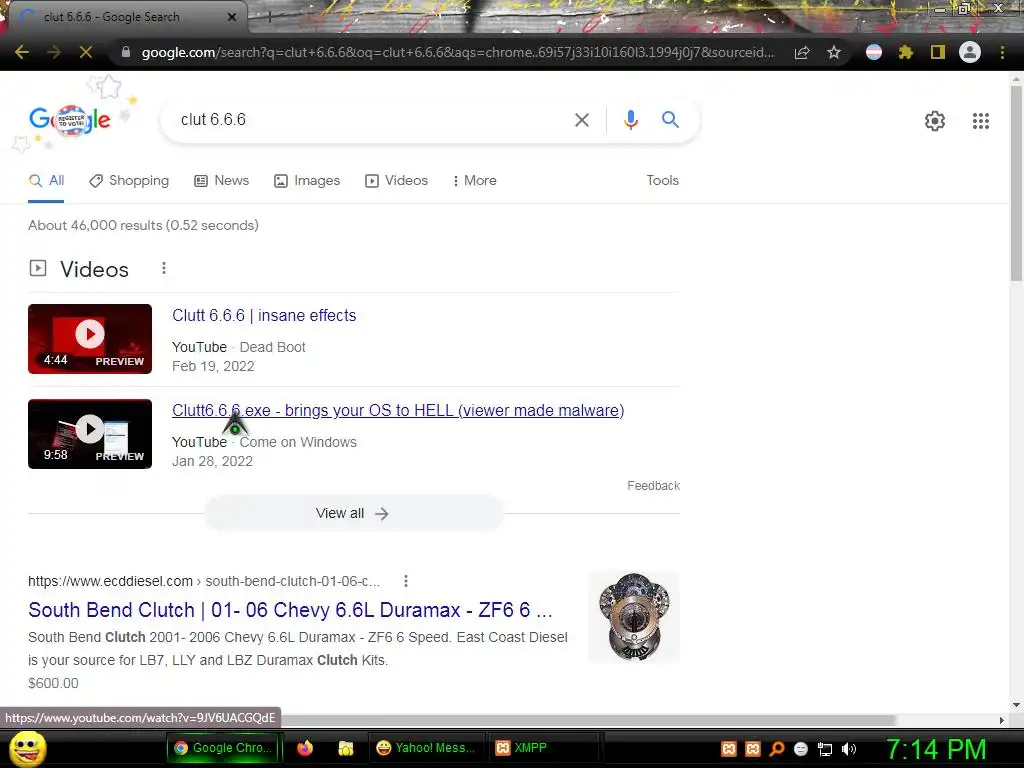
Task: Submit search with magnifying glass button
Action: click(670, 120)
